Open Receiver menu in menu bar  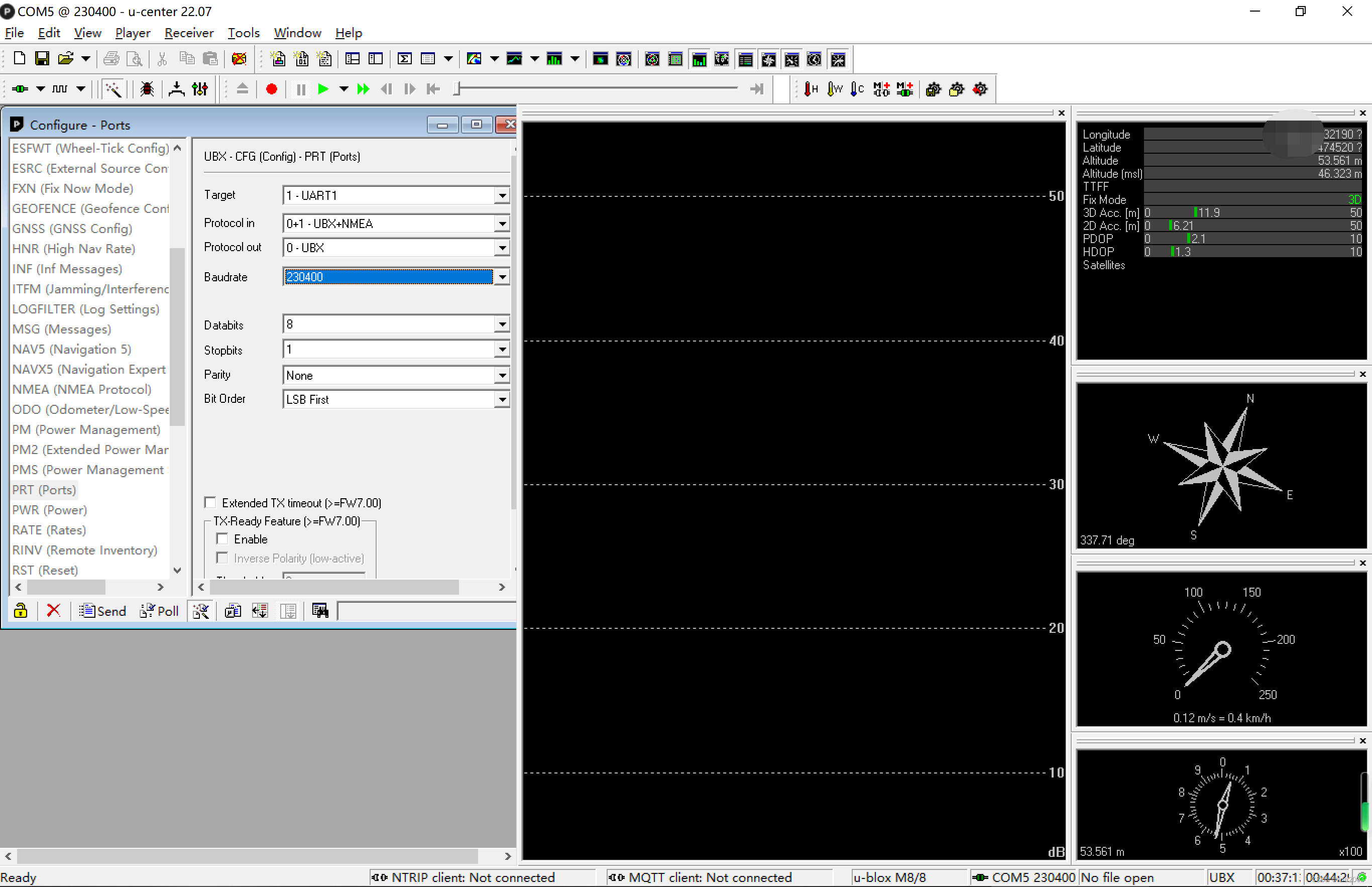190,33
